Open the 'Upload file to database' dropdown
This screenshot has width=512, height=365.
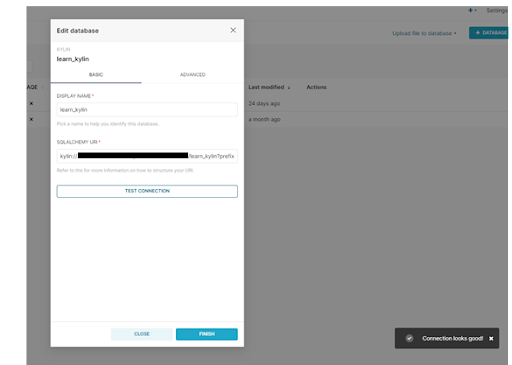(424, 33)
